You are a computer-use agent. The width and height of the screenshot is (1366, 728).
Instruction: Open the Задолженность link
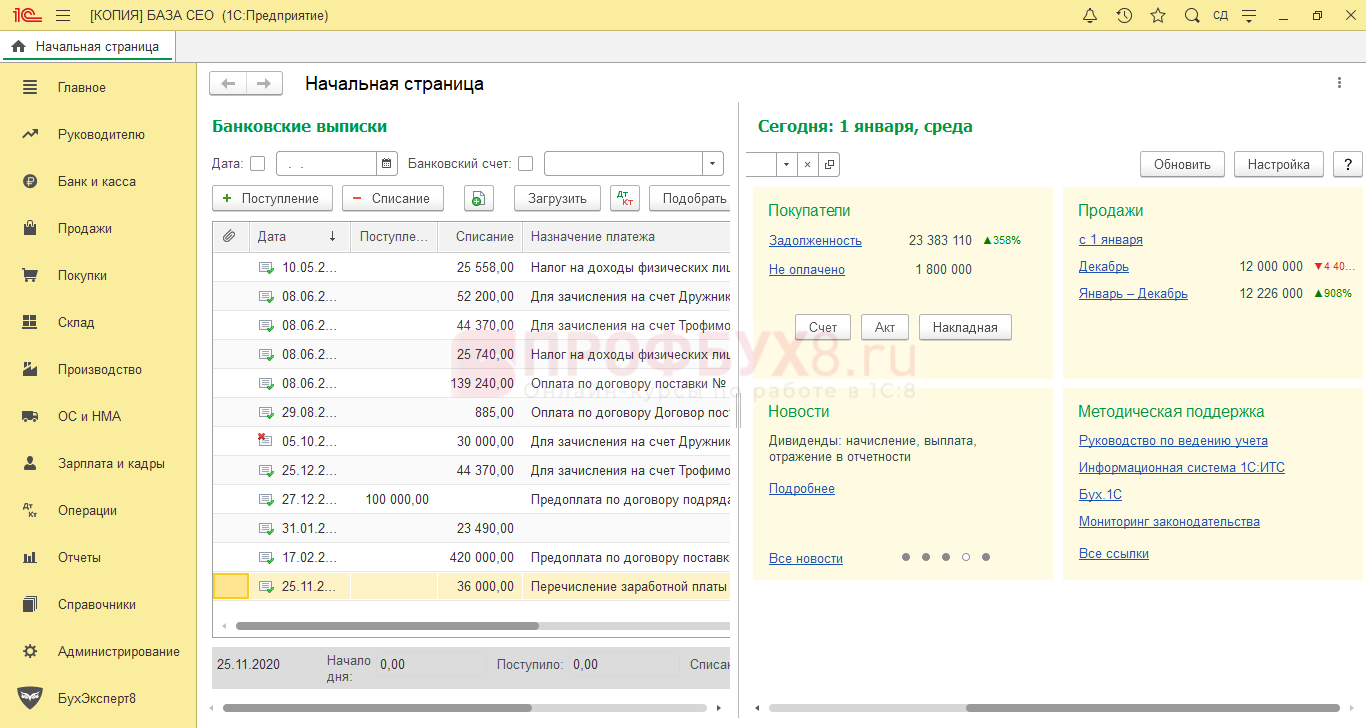tap(814, 241)
